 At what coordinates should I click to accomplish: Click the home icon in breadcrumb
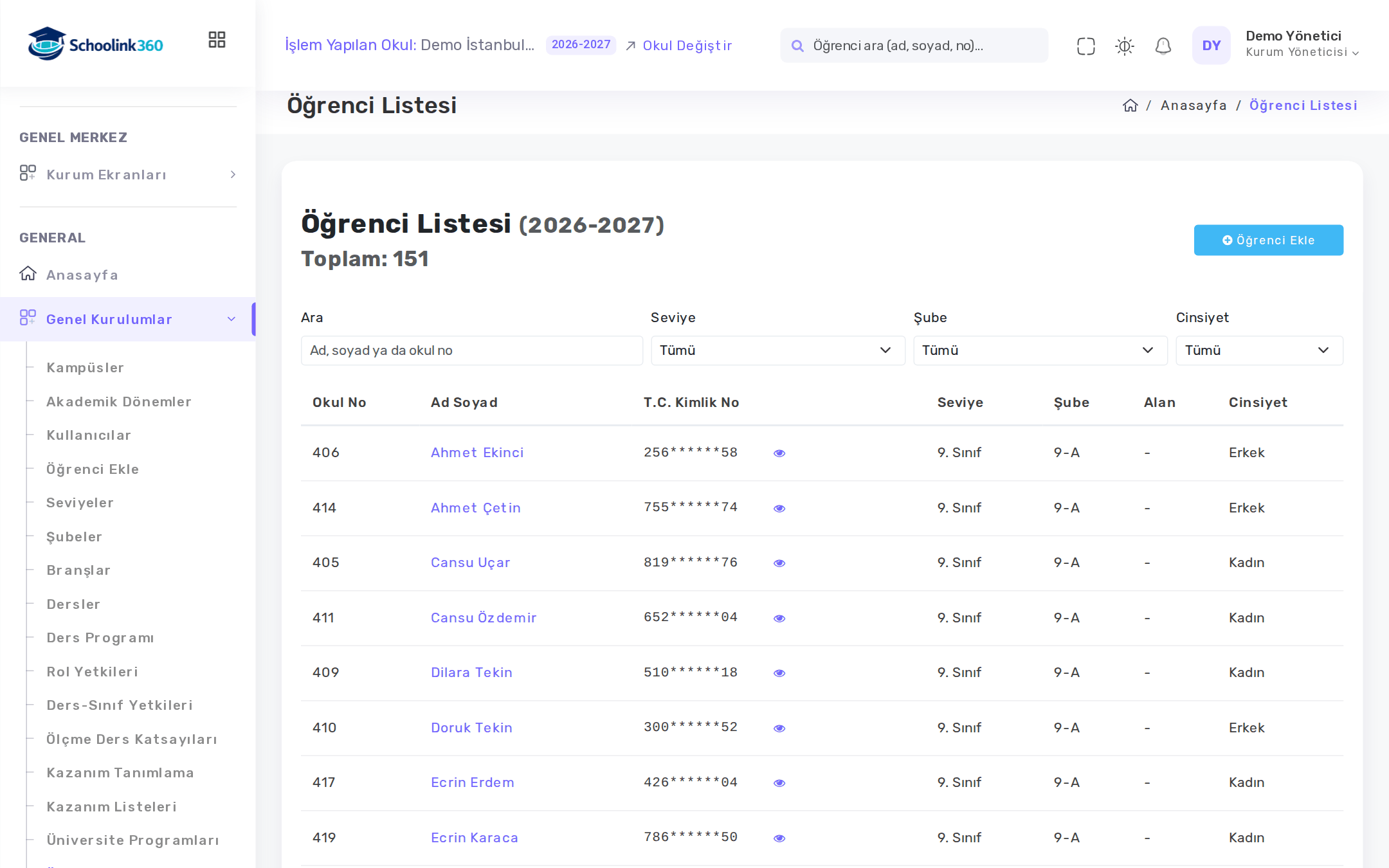coord(1130,105)
